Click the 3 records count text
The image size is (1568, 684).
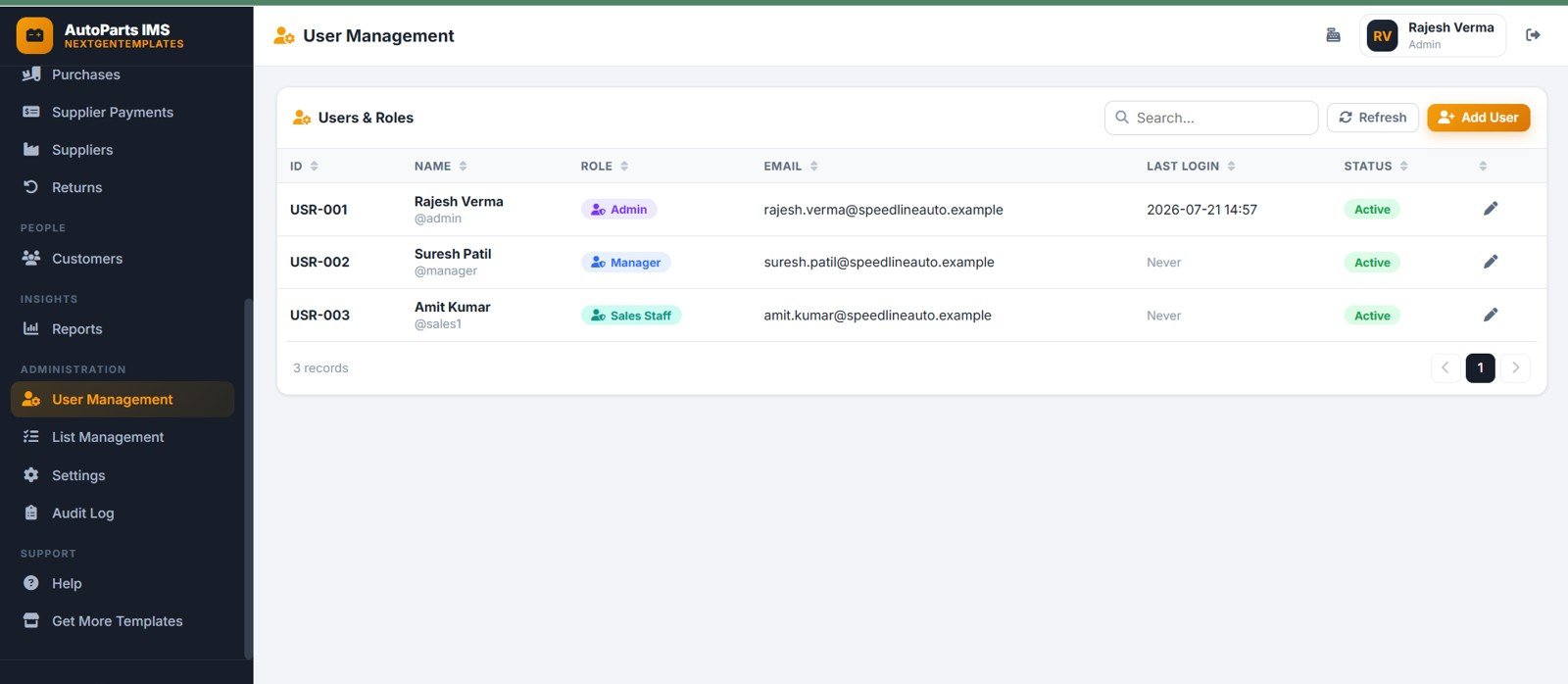pyautogui.click(x=320, y=368)
